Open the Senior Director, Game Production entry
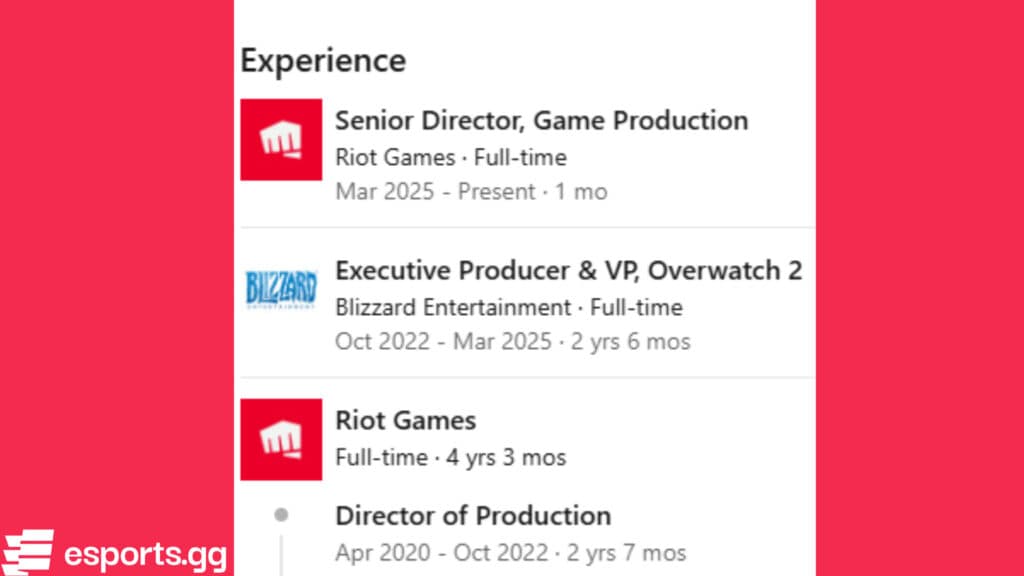This screenshot has height=576, width=1024. pos(541,120)
